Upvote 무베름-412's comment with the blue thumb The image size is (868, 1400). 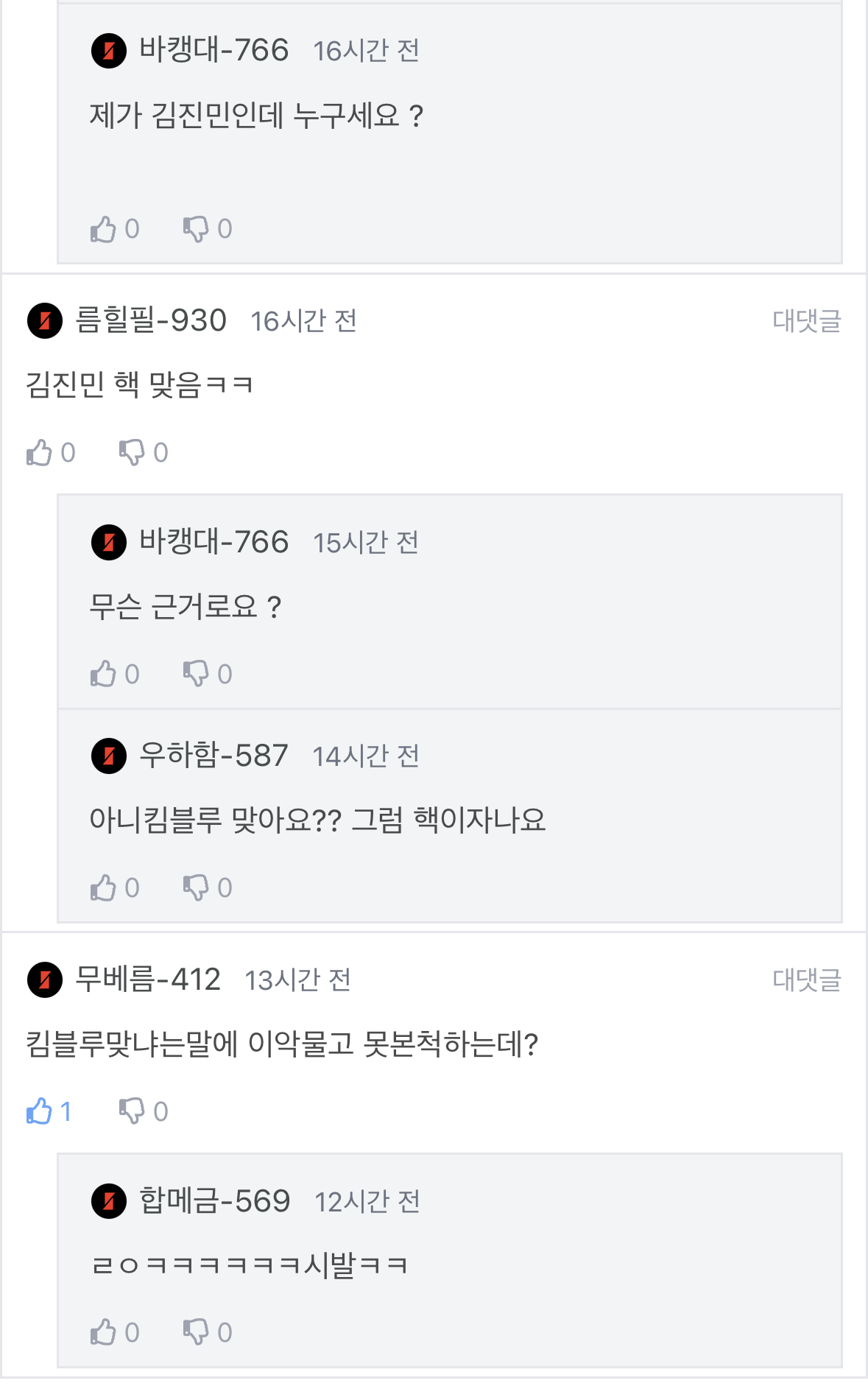(40, 1111)
